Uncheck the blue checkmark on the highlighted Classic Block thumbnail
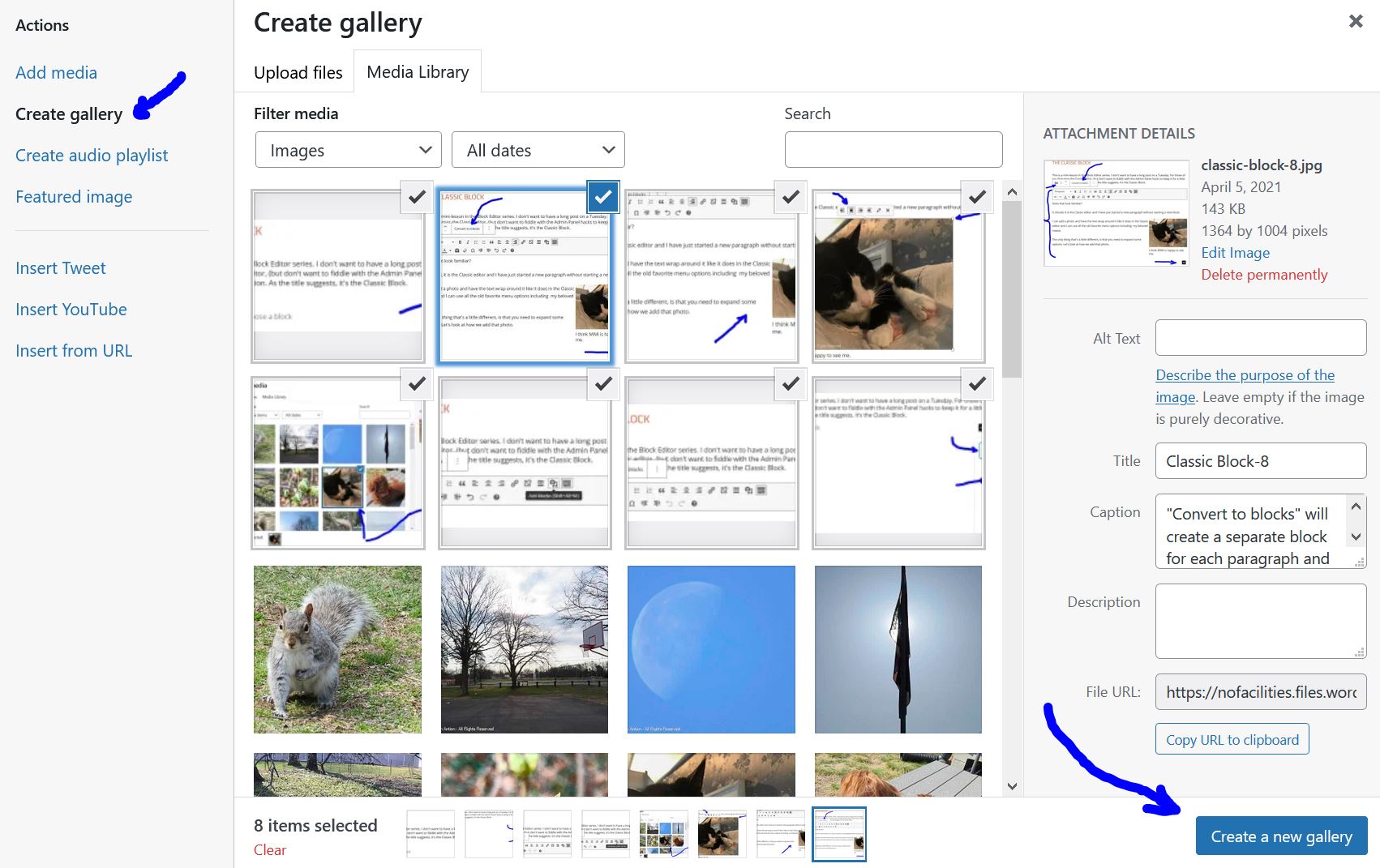Image resolution: width=1380 pixels, height=868 pixels. point(603,197)
